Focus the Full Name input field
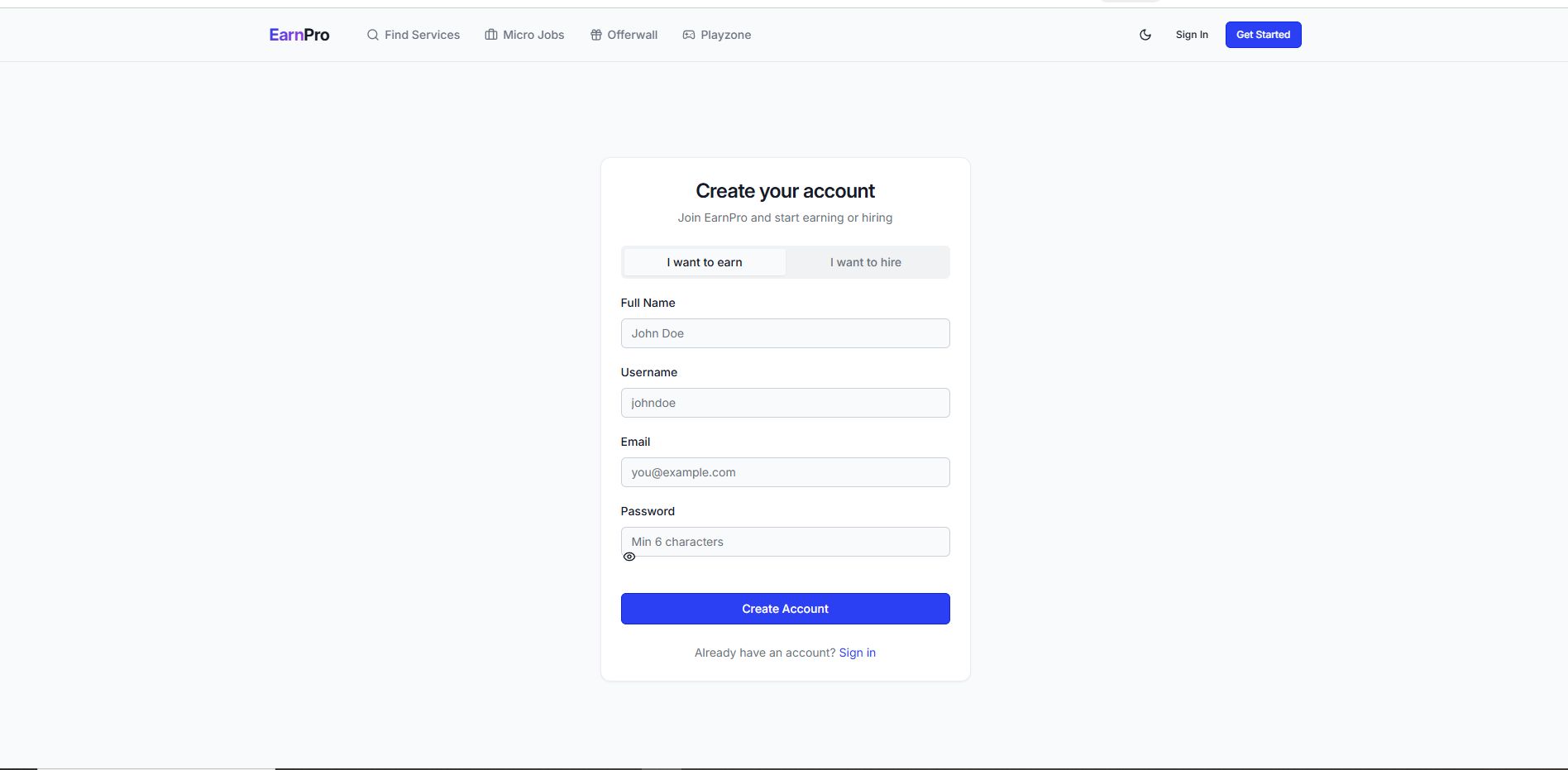 pyautogui.click(x=785, y=333)
